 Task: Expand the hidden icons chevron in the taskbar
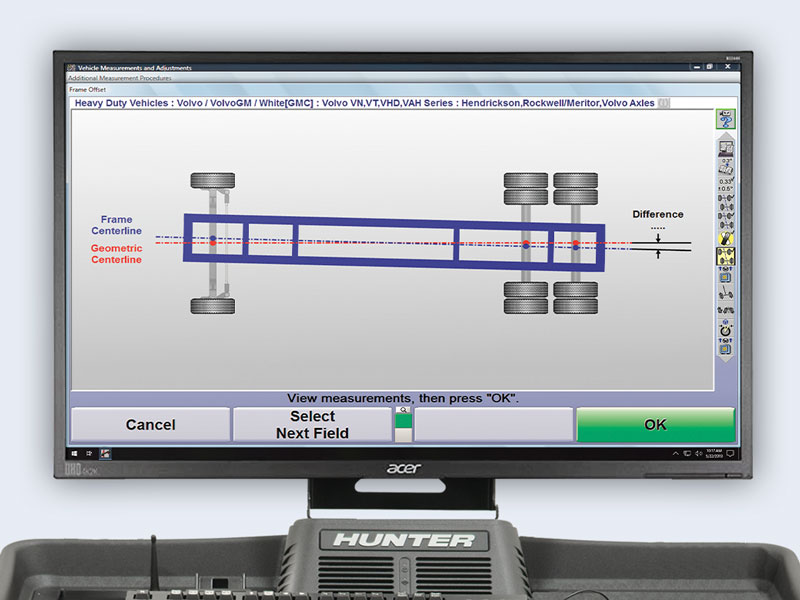point(676,453)
